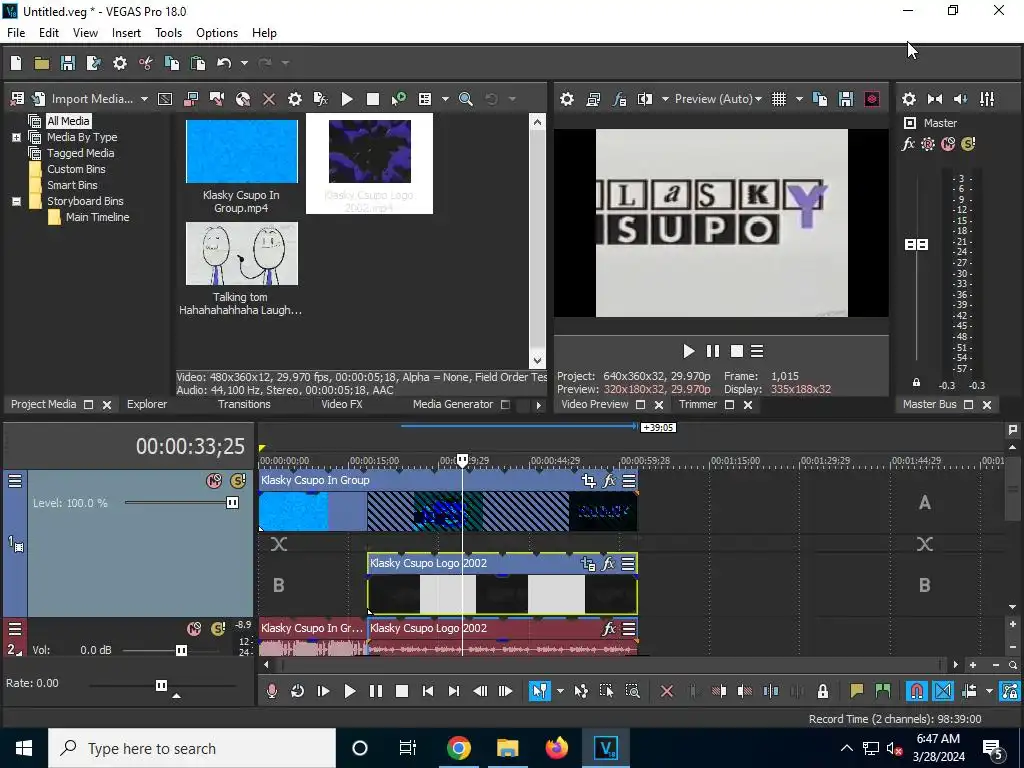
Task: Click the Record microphone button
Action: click(272, 691)
